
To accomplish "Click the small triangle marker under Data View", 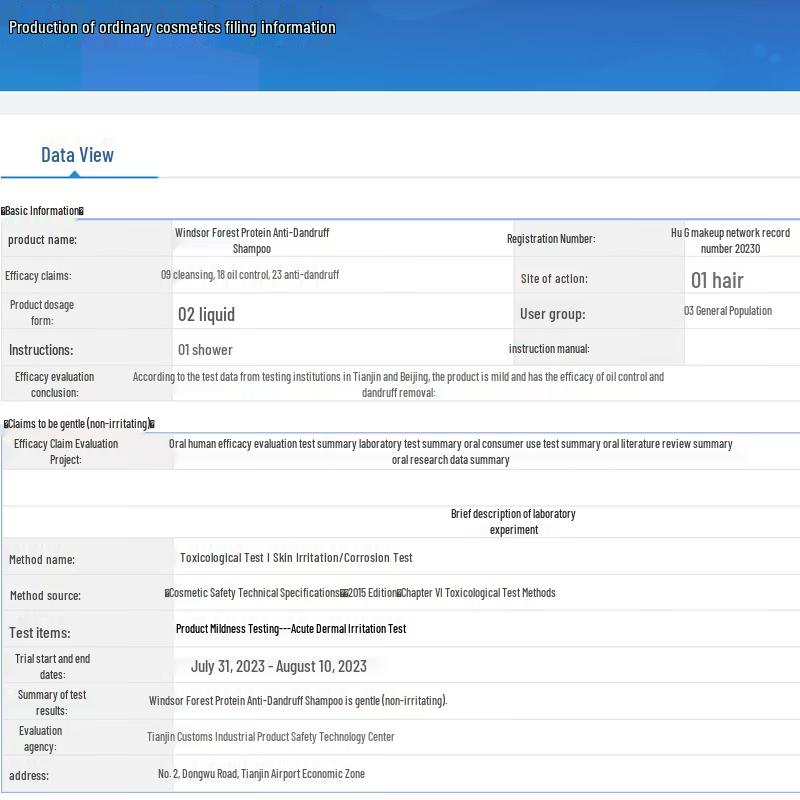I will pyautogui.click(x=75, y=174).
